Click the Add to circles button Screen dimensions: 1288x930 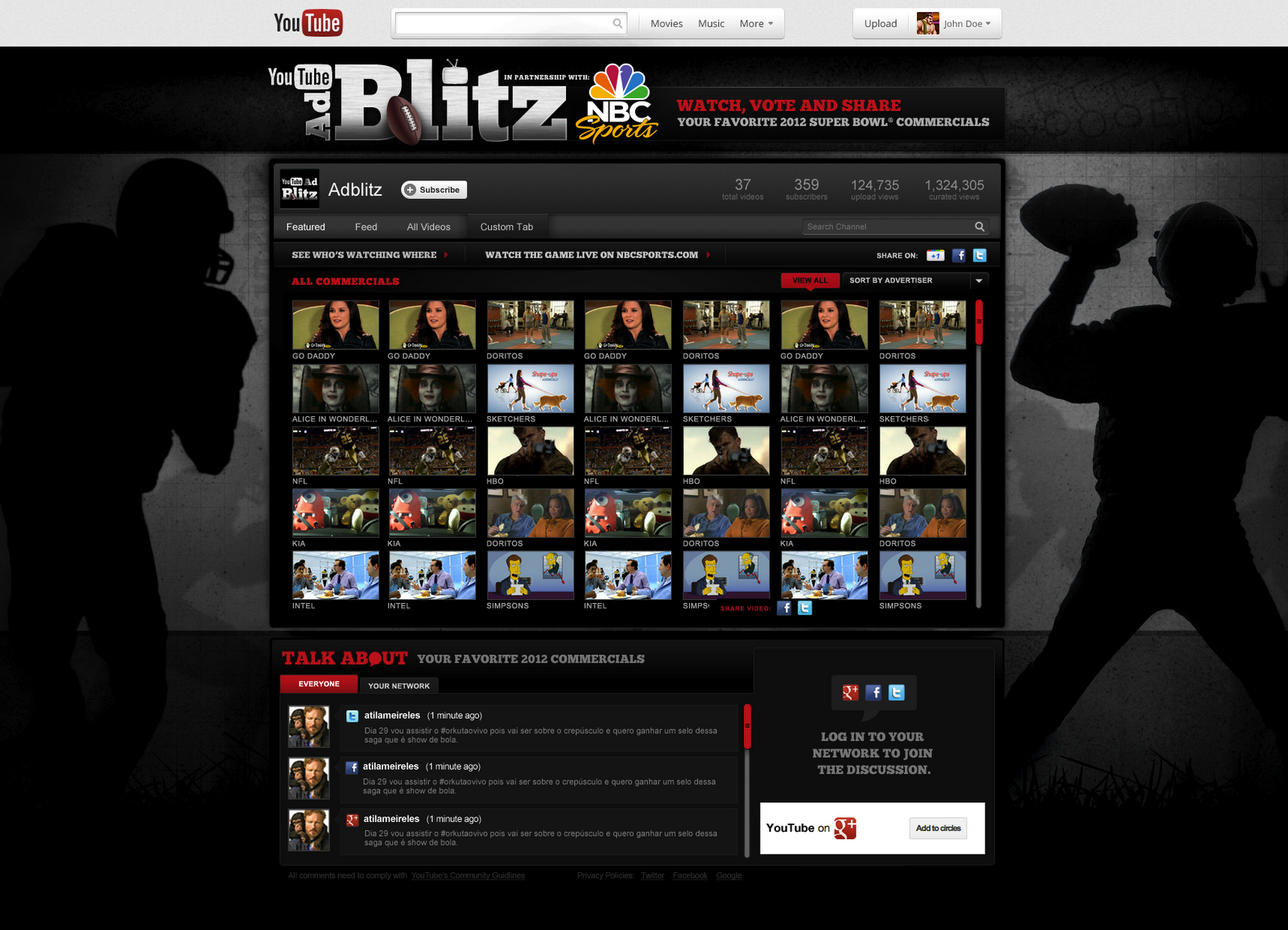[939, 829]
